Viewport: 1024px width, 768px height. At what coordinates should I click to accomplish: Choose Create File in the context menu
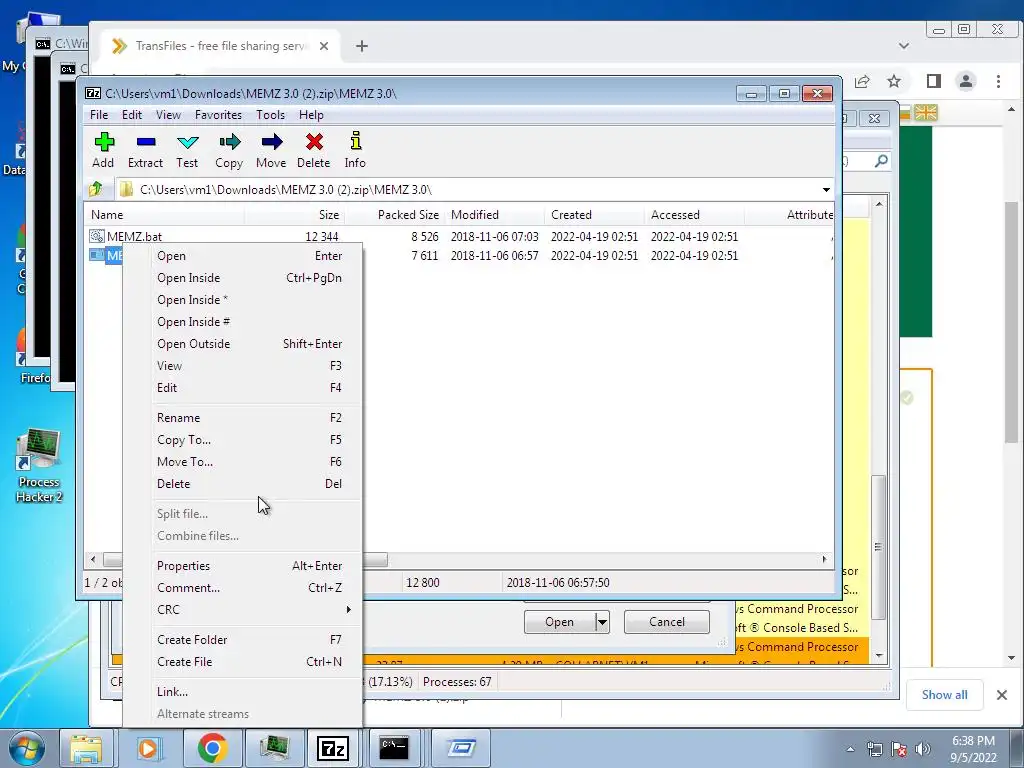(243, 662)
